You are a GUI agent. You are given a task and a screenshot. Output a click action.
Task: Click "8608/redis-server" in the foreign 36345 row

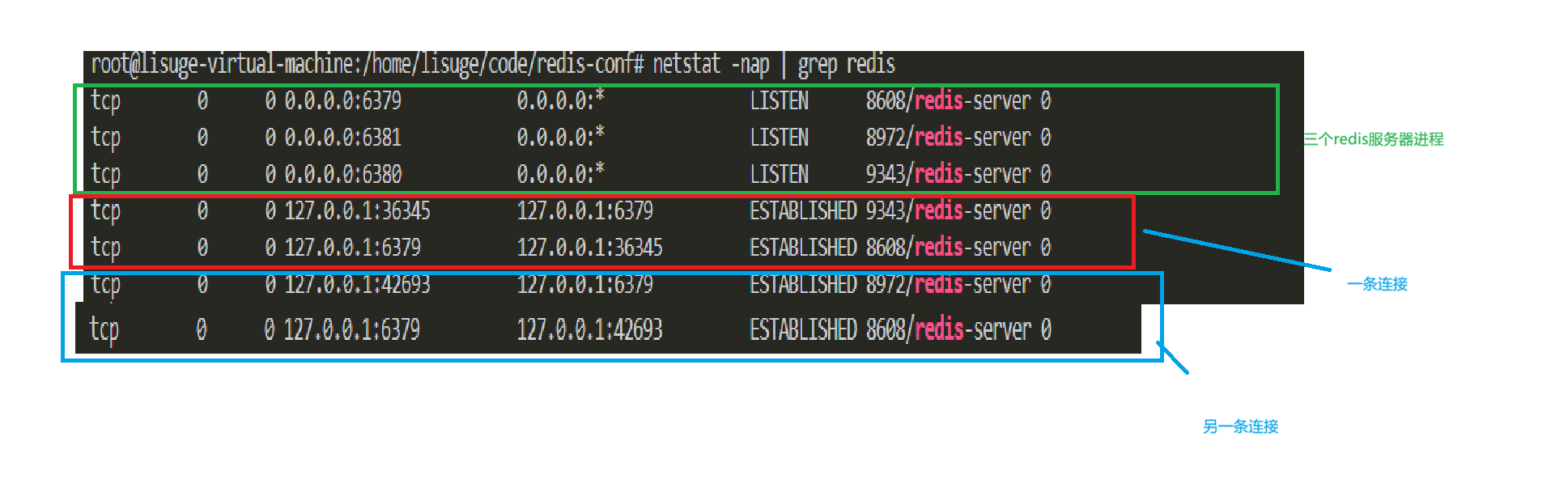click(x=948, y=247)
